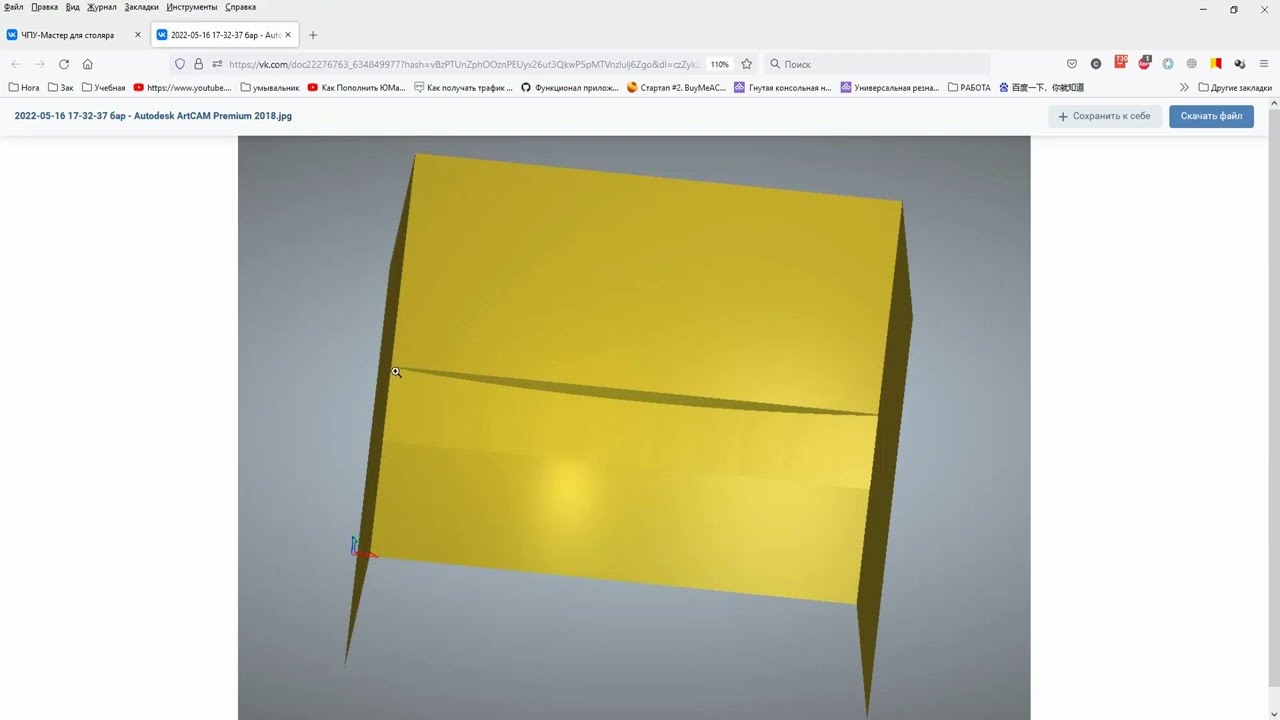Click the vk.com URL address field
The height and width of the screenshot is (720, 1280).
click(x=463, y=64)
